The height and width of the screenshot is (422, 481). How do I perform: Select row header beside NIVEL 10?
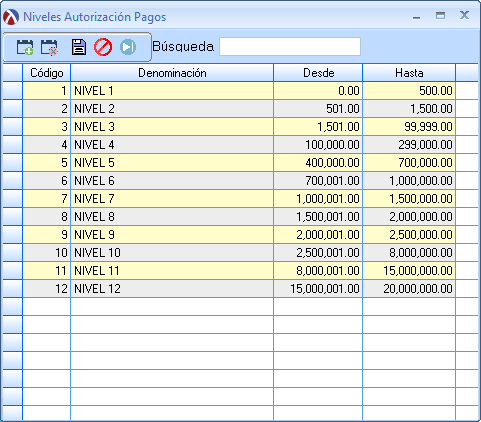click(x=12, y=253)
